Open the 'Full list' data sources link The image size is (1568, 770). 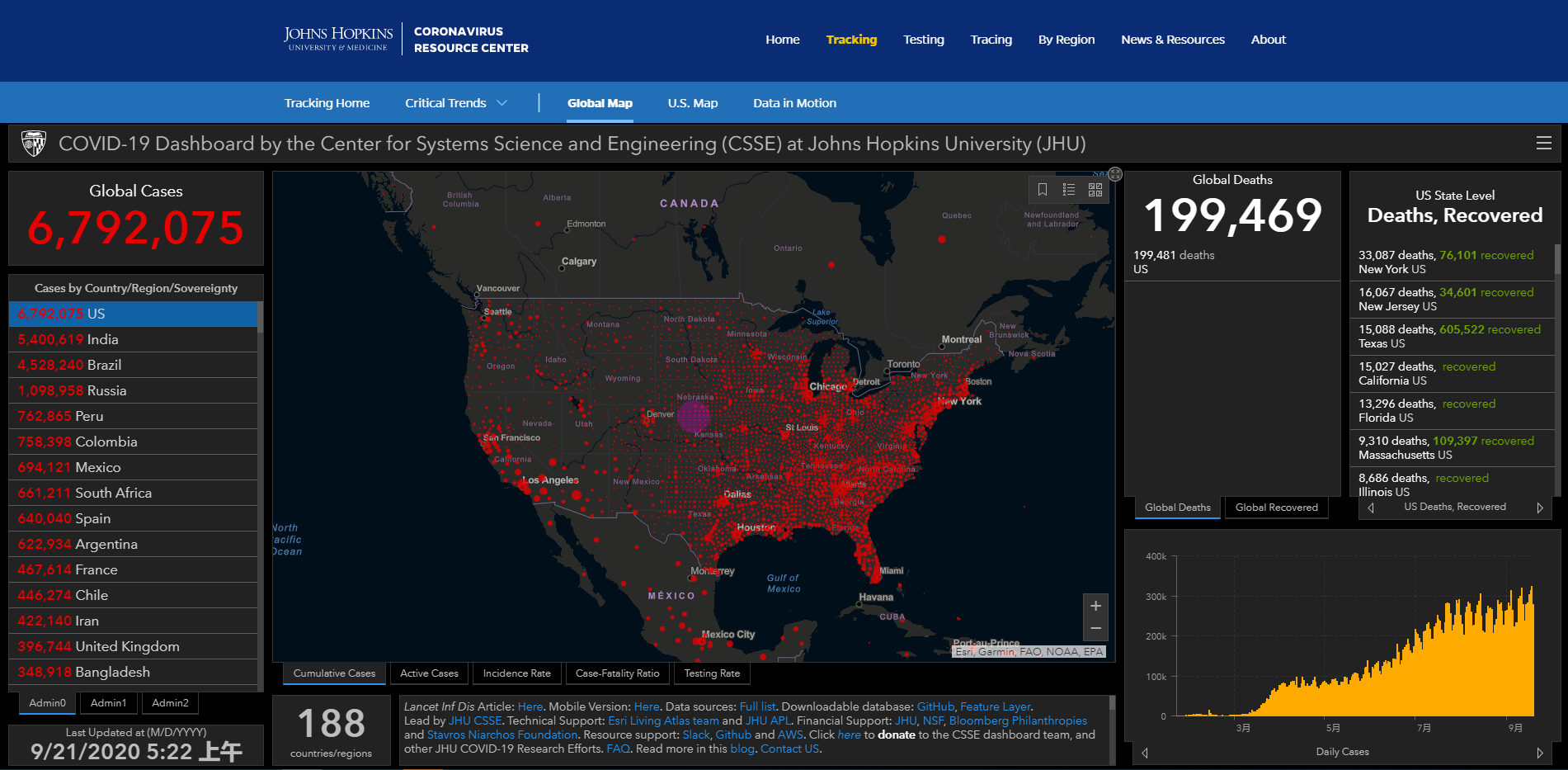[757, 706]
